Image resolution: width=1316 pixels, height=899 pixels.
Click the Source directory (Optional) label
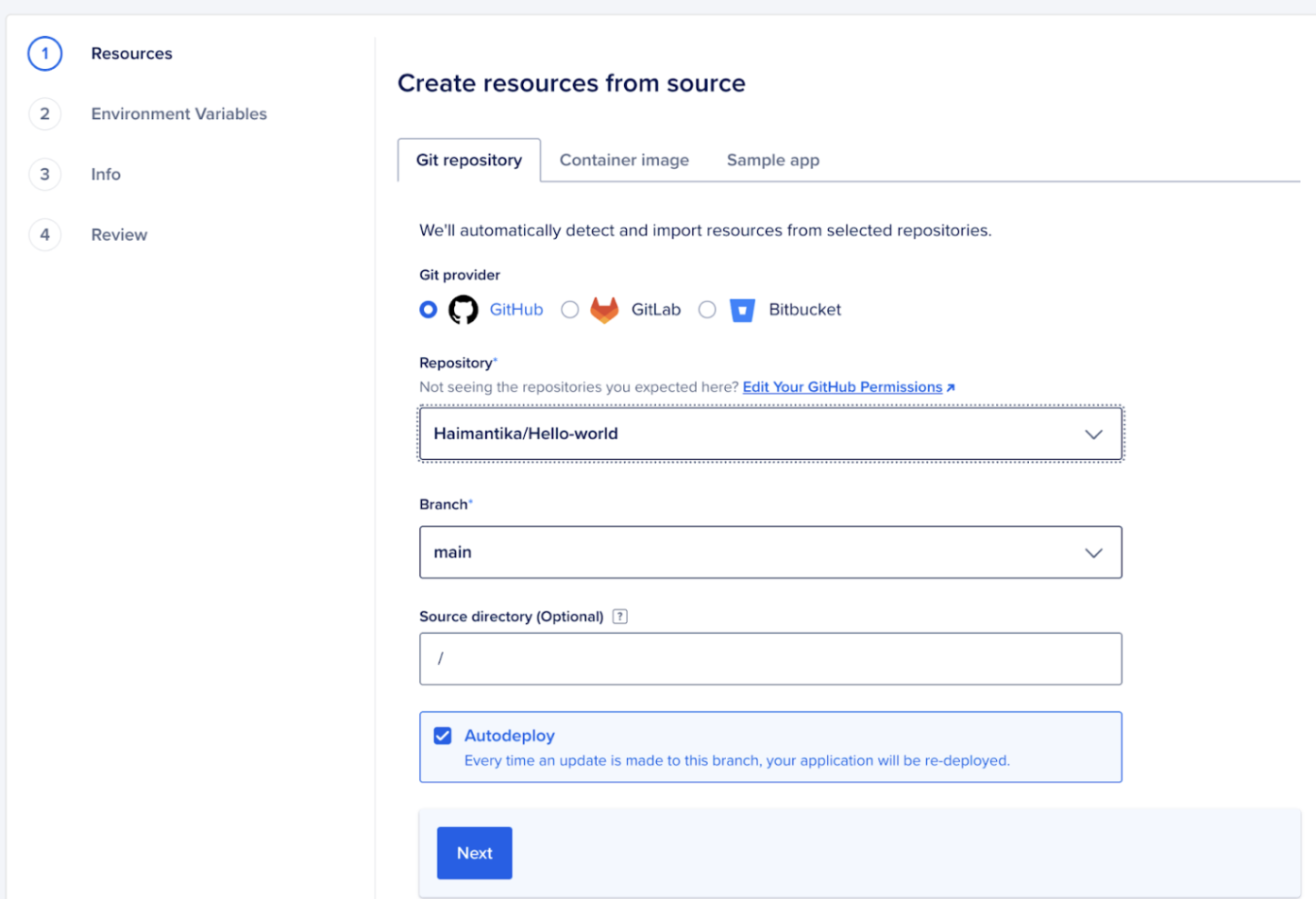512,617
